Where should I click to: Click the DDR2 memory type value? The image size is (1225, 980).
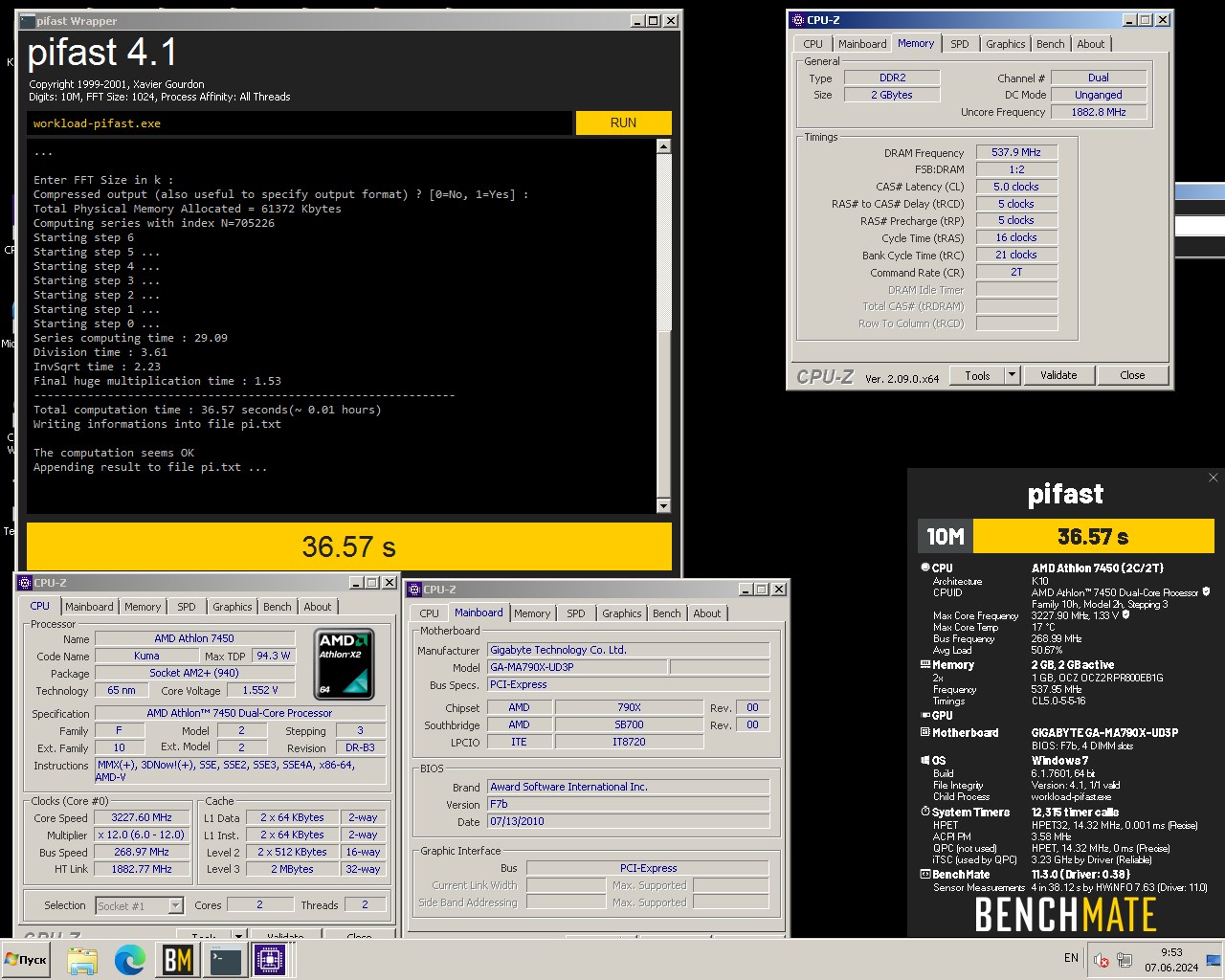892,78
